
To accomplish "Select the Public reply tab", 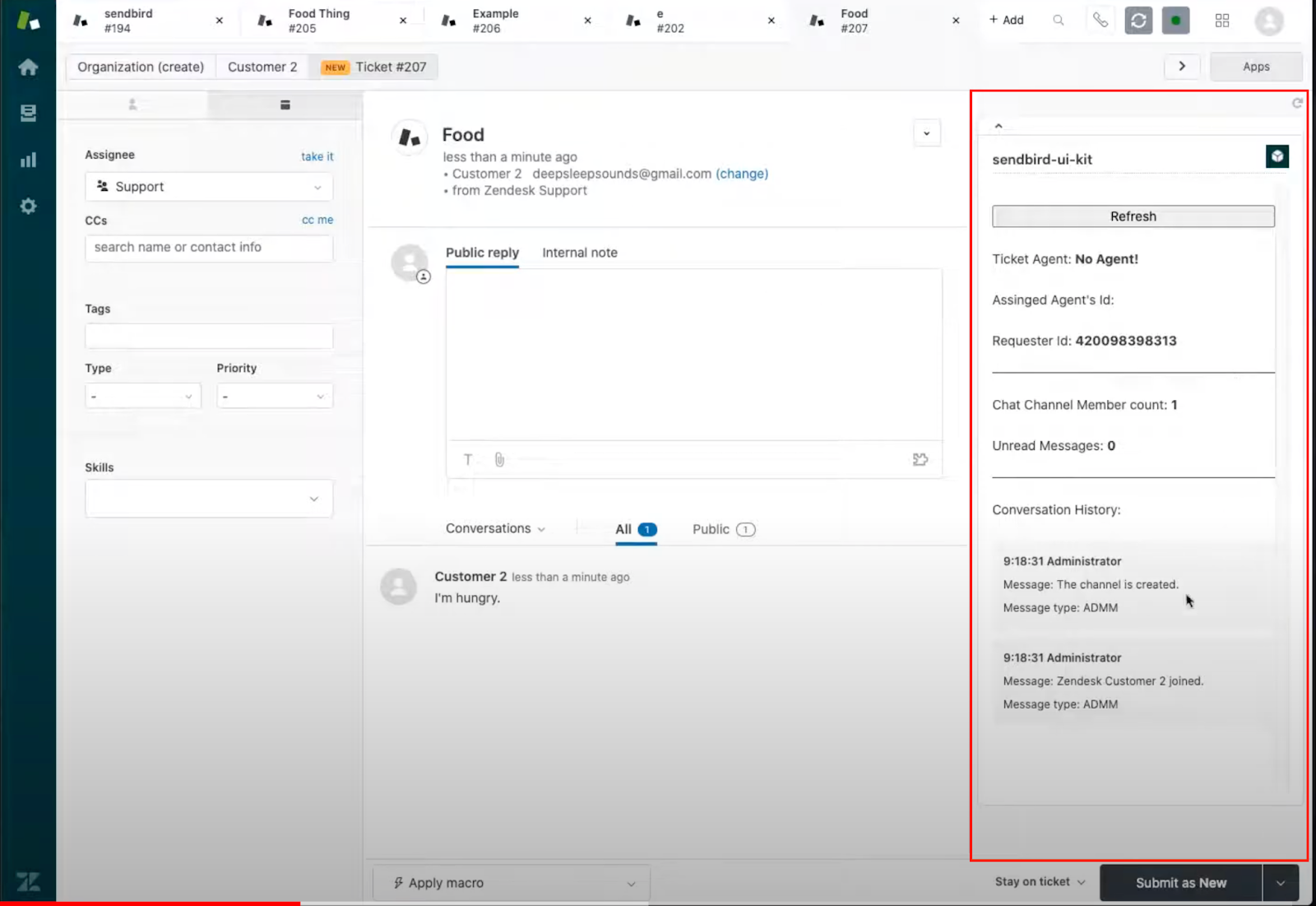I will (x=482, y=253).
